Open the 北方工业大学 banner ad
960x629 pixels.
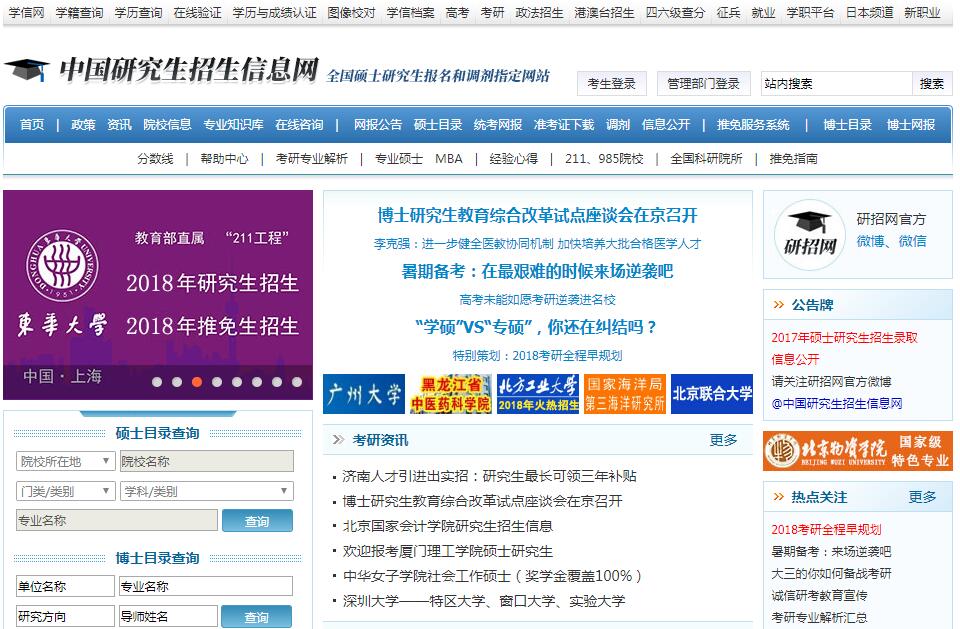[538, 394]
